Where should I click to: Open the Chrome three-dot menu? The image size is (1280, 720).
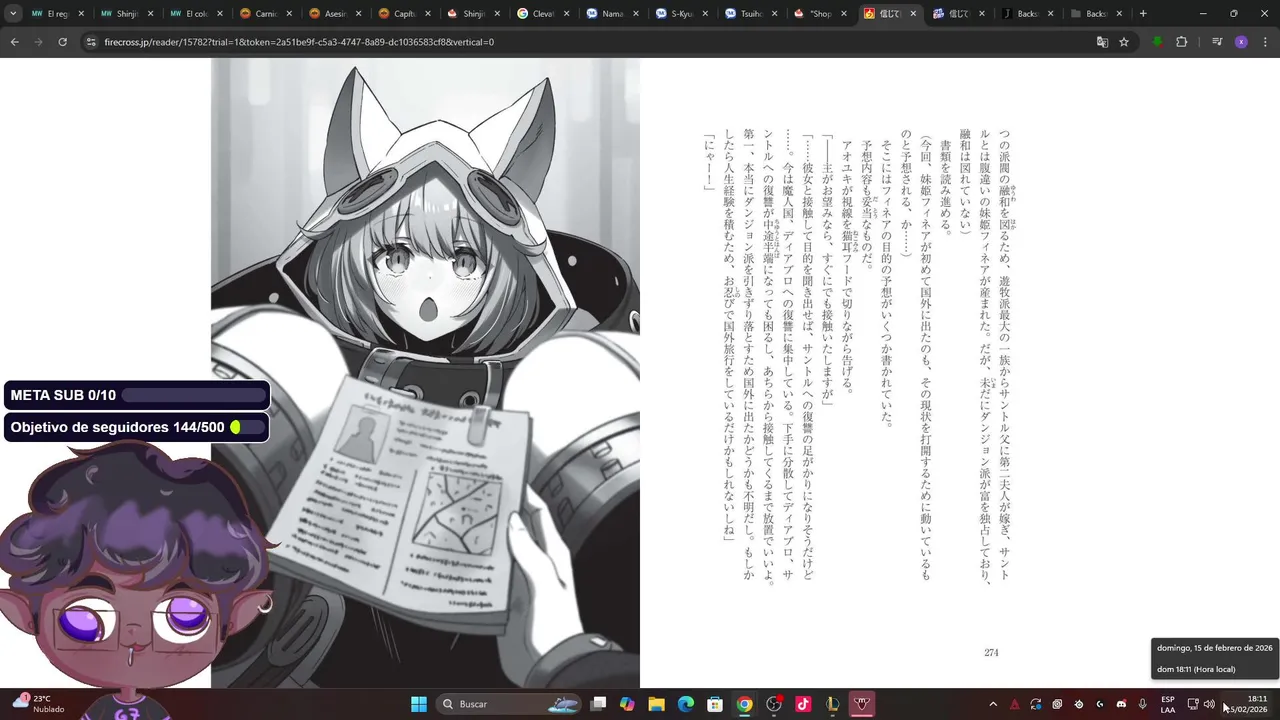[x=1265, y=42]
